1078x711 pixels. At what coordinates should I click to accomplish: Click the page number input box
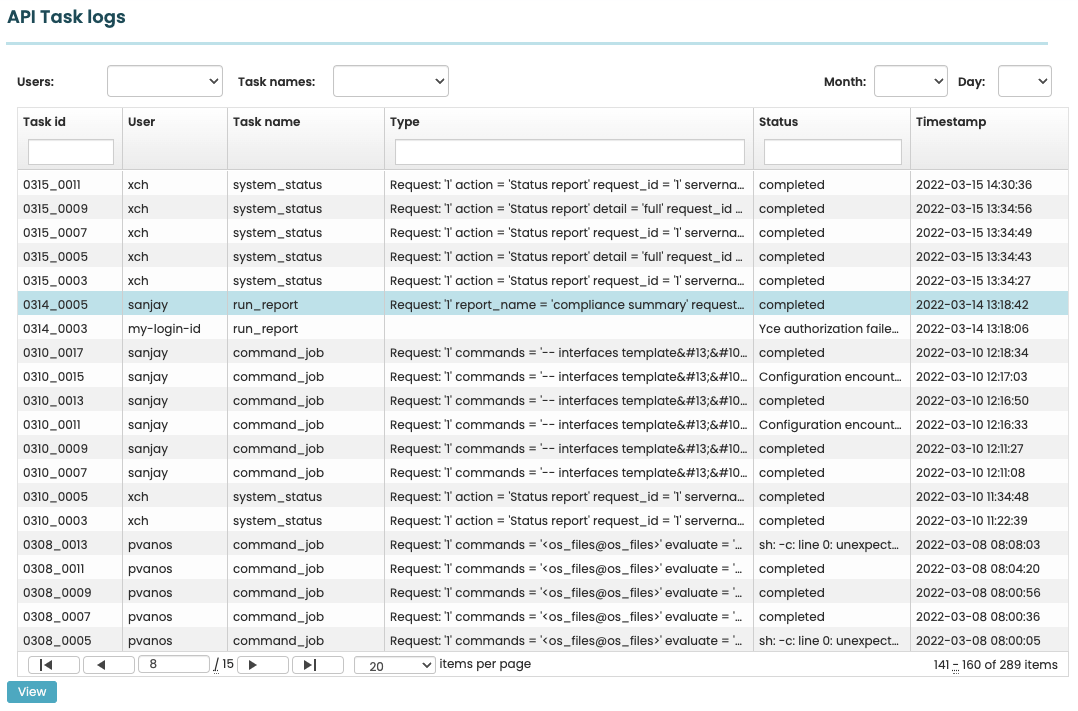pos(175,665)
